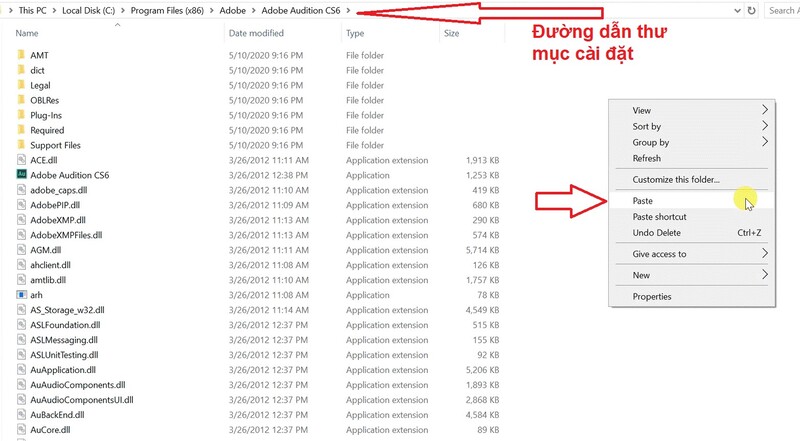Click the adobe_caps.dll file icon
This screenshot has width=800, height=441.
point(21,189)
